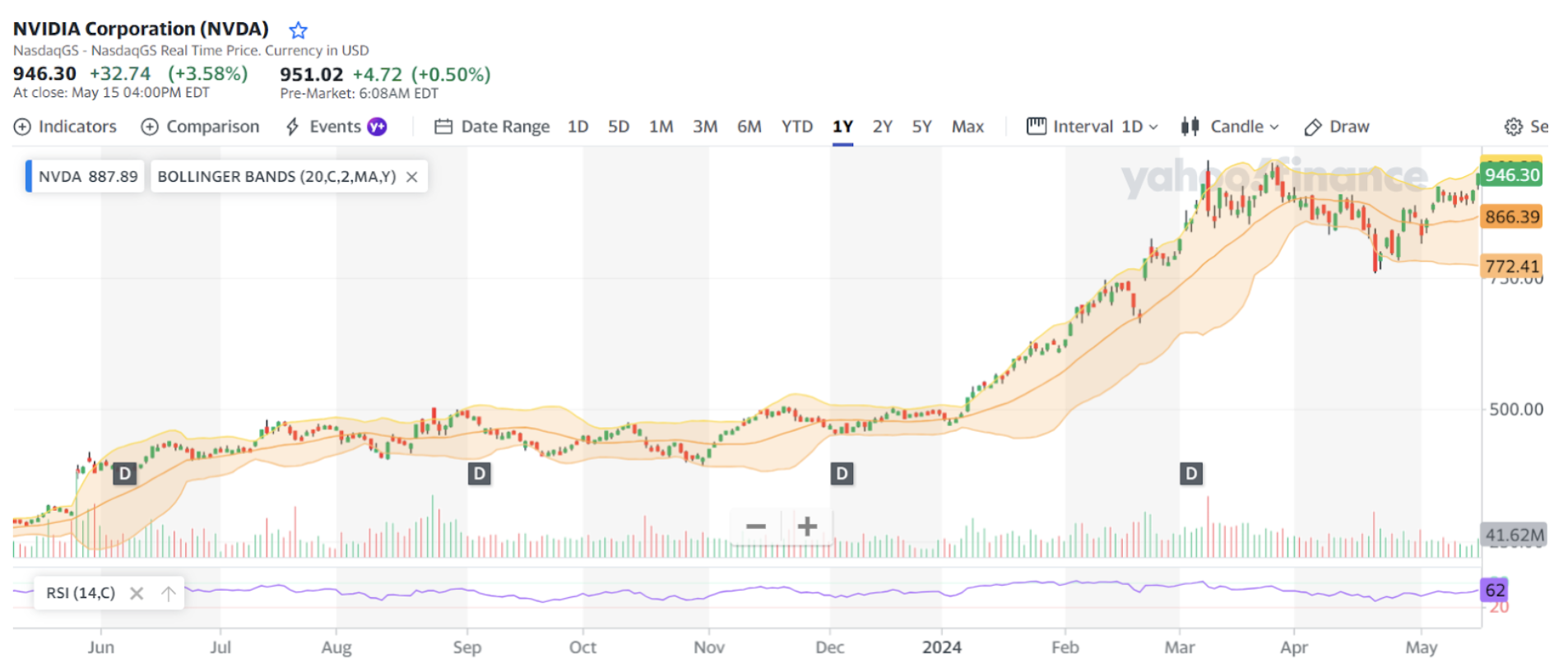This screenshot has width=1568, height=668.
Task: Expand the Candle chart type dropdown
Action: 1231,127
